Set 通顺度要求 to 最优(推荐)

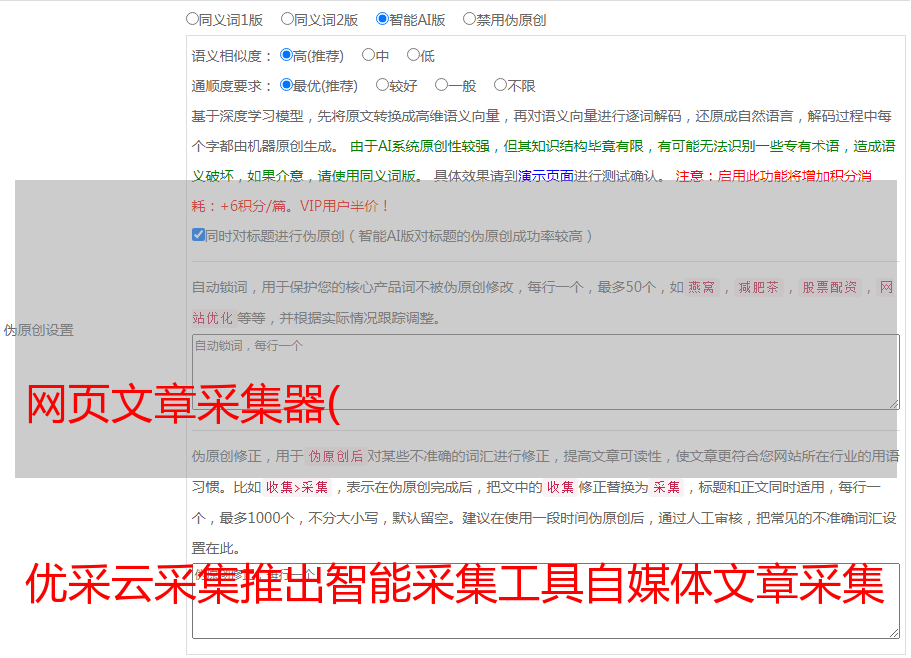286,85
